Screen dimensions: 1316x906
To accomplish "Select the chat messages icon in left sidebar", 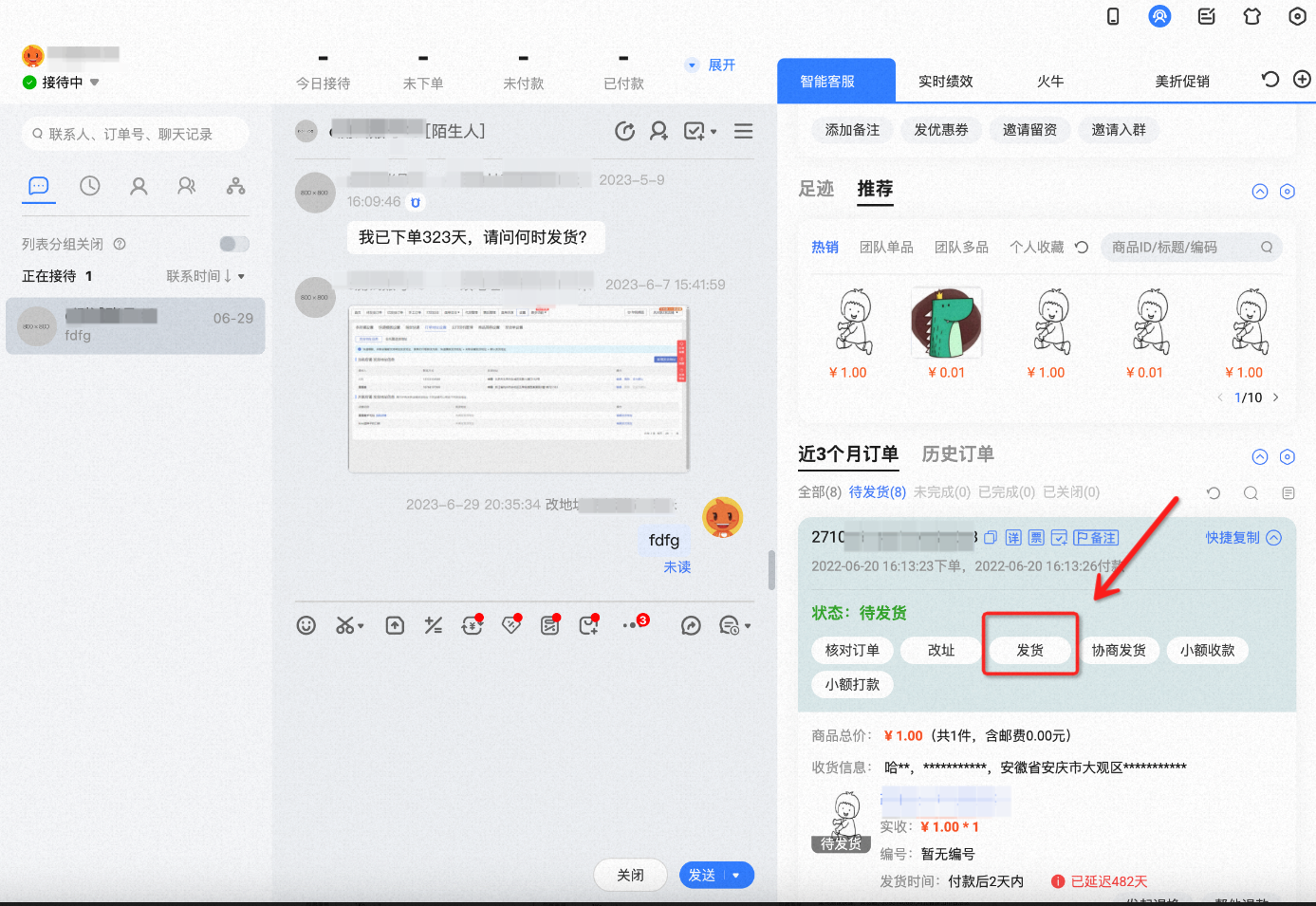I will pyautogui.click(x=39, y=186).
